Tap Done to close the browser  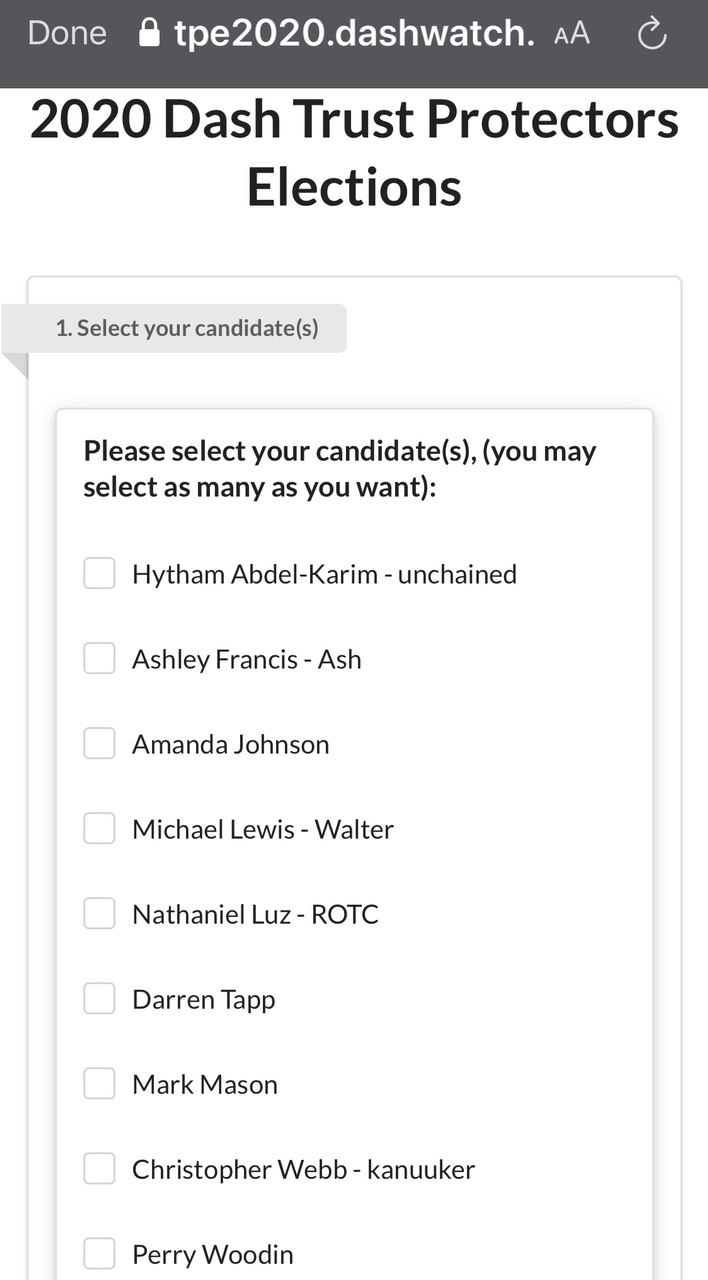67,33
